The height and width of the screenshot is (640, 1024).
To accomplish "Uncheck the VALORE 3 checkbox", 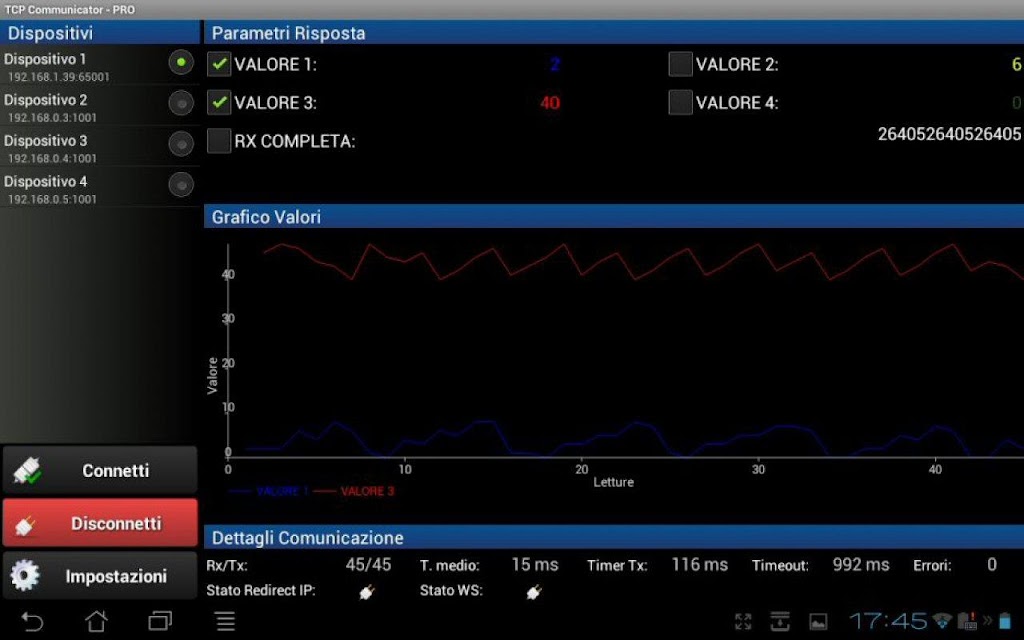I will [219, 103].
